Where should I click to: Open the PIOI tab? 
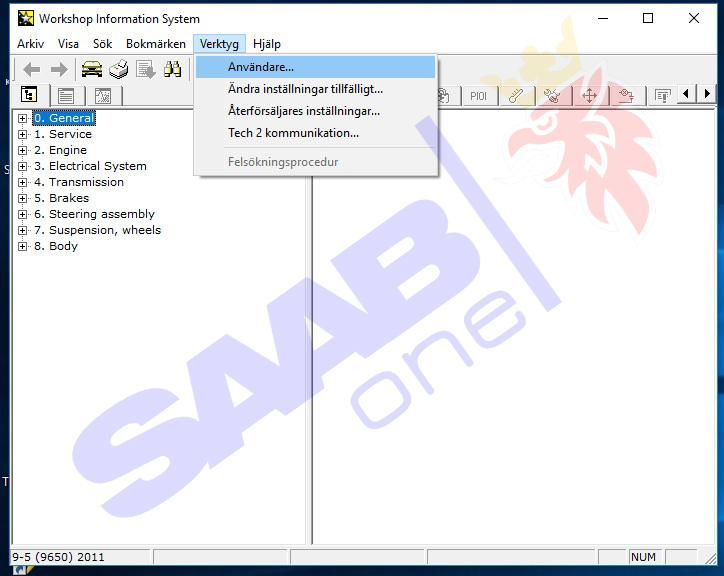478,96
